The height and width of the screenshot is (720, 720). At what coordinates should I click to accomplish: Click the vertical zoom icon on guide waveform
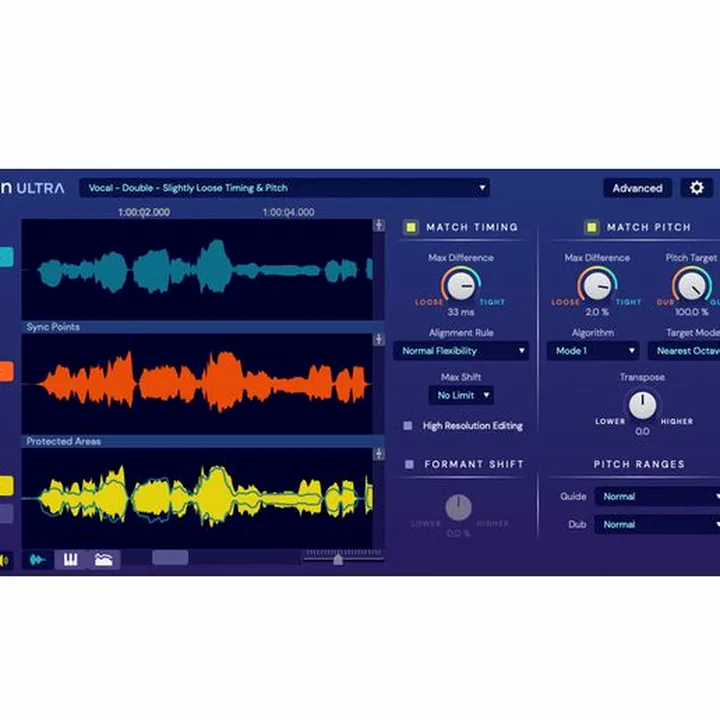click(379, 225)
